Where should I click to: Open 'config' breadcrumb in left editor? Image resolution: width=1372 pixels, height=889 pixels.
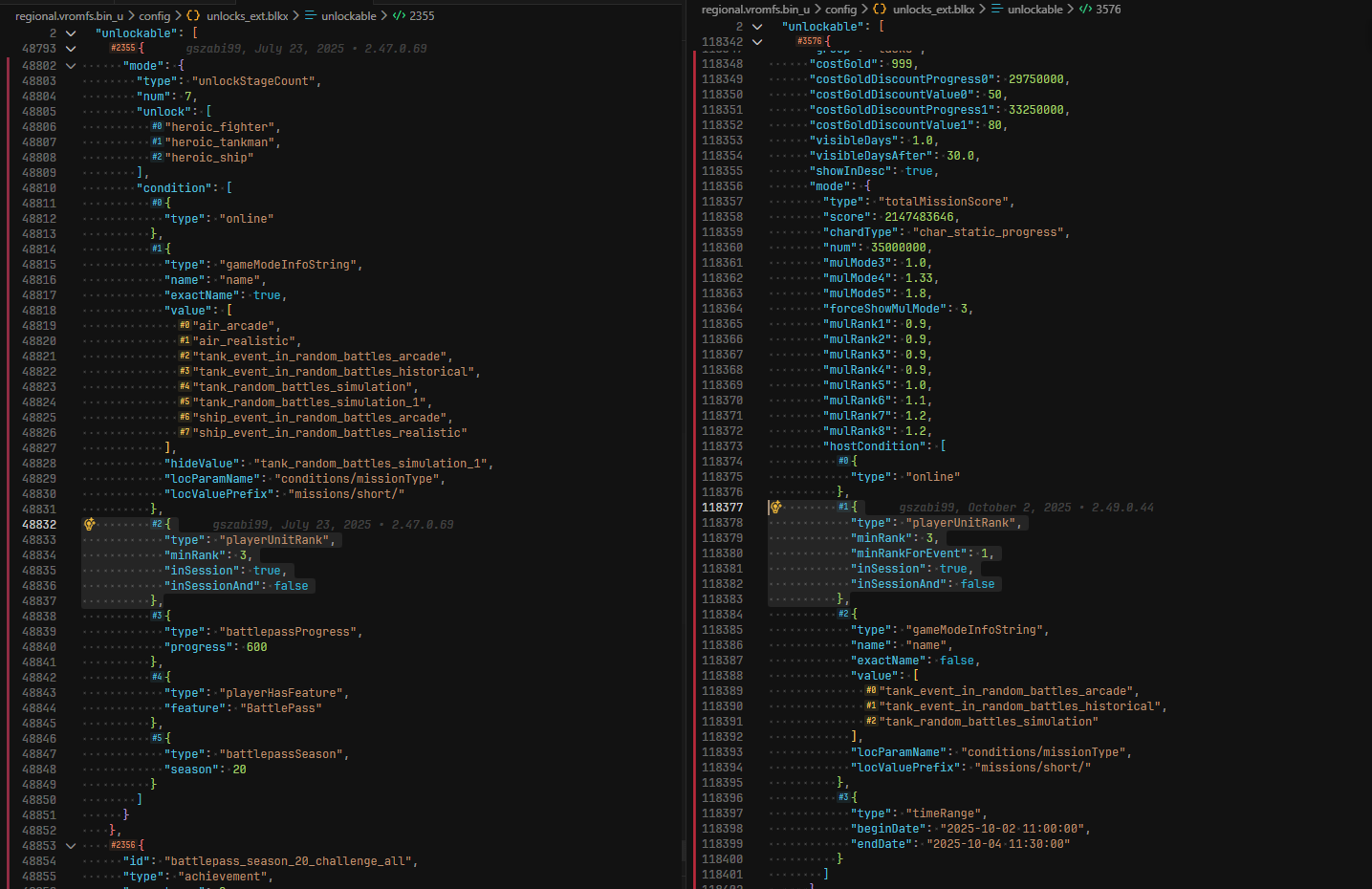tap(154, 16)
